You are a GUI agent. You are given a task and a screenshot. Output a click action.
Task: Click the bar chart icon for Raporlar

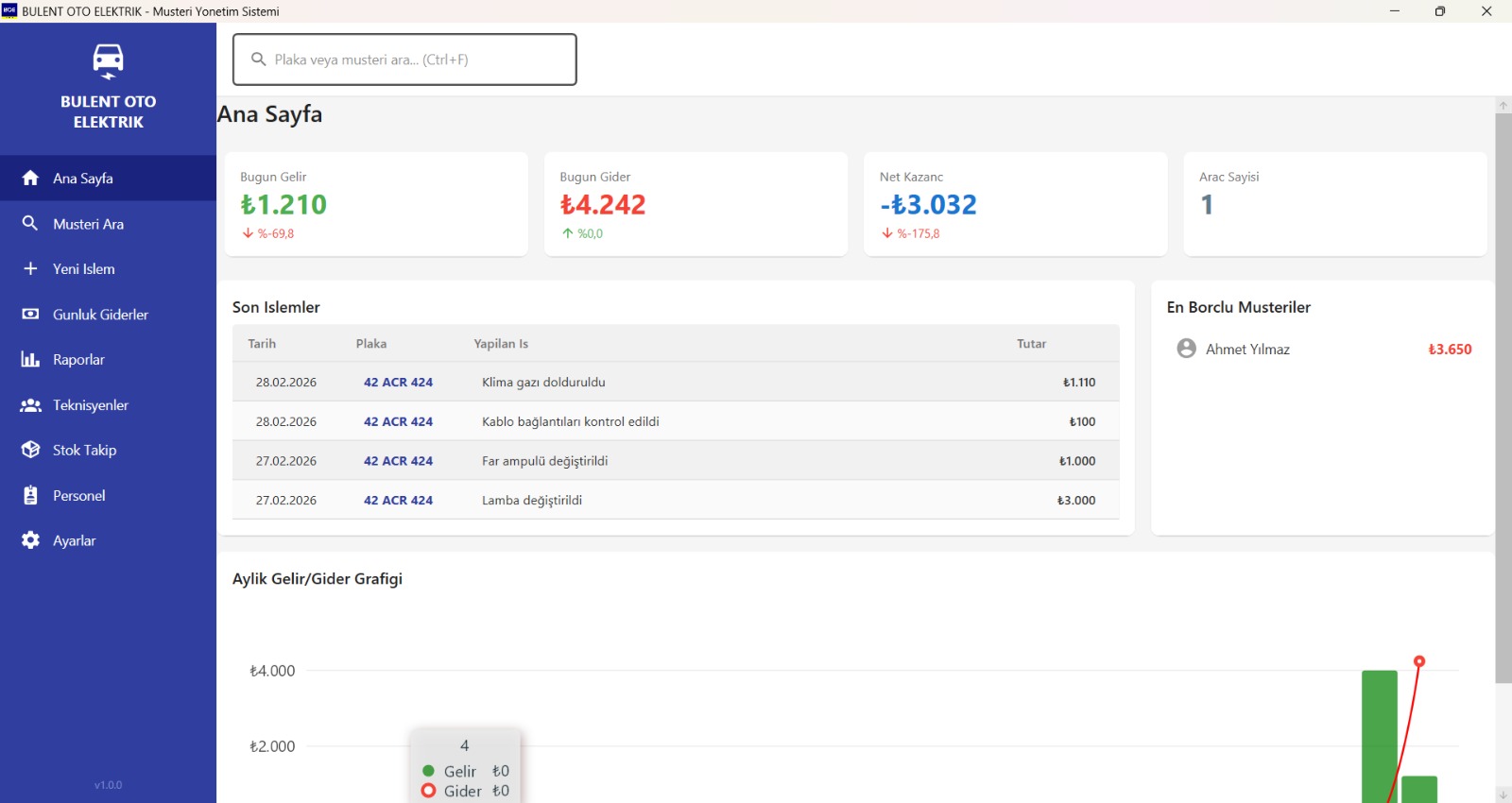click(x=30, y=360)
